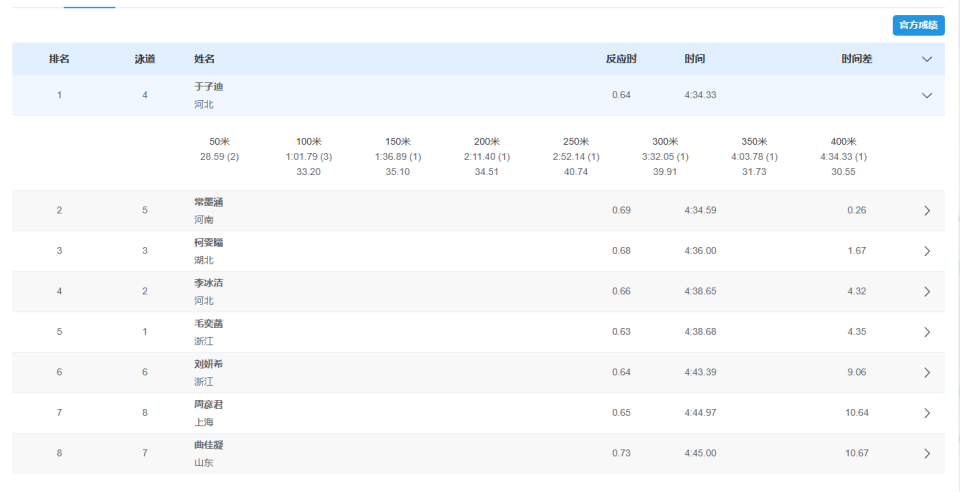Image resolution: width=960 pixels, height=492 pixels.
Task: Expand the row with time 4:36.00
Action: (x=927, y=251)
